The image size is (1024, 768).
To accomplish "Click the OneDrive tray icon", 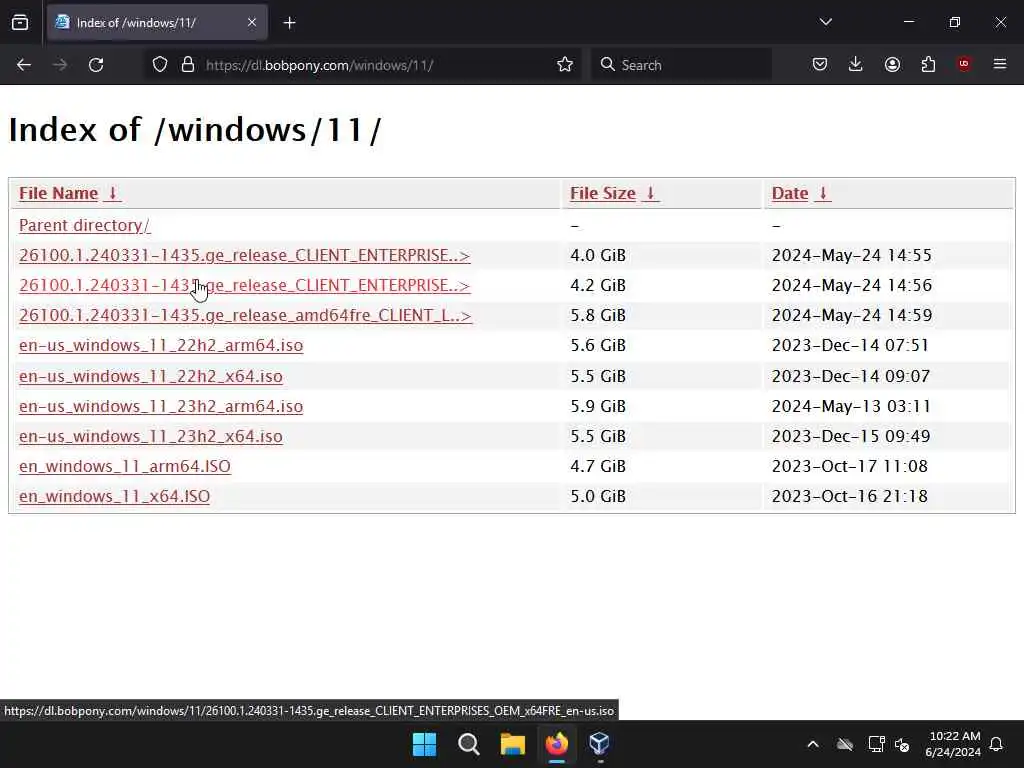I will (x=845, y=744).
